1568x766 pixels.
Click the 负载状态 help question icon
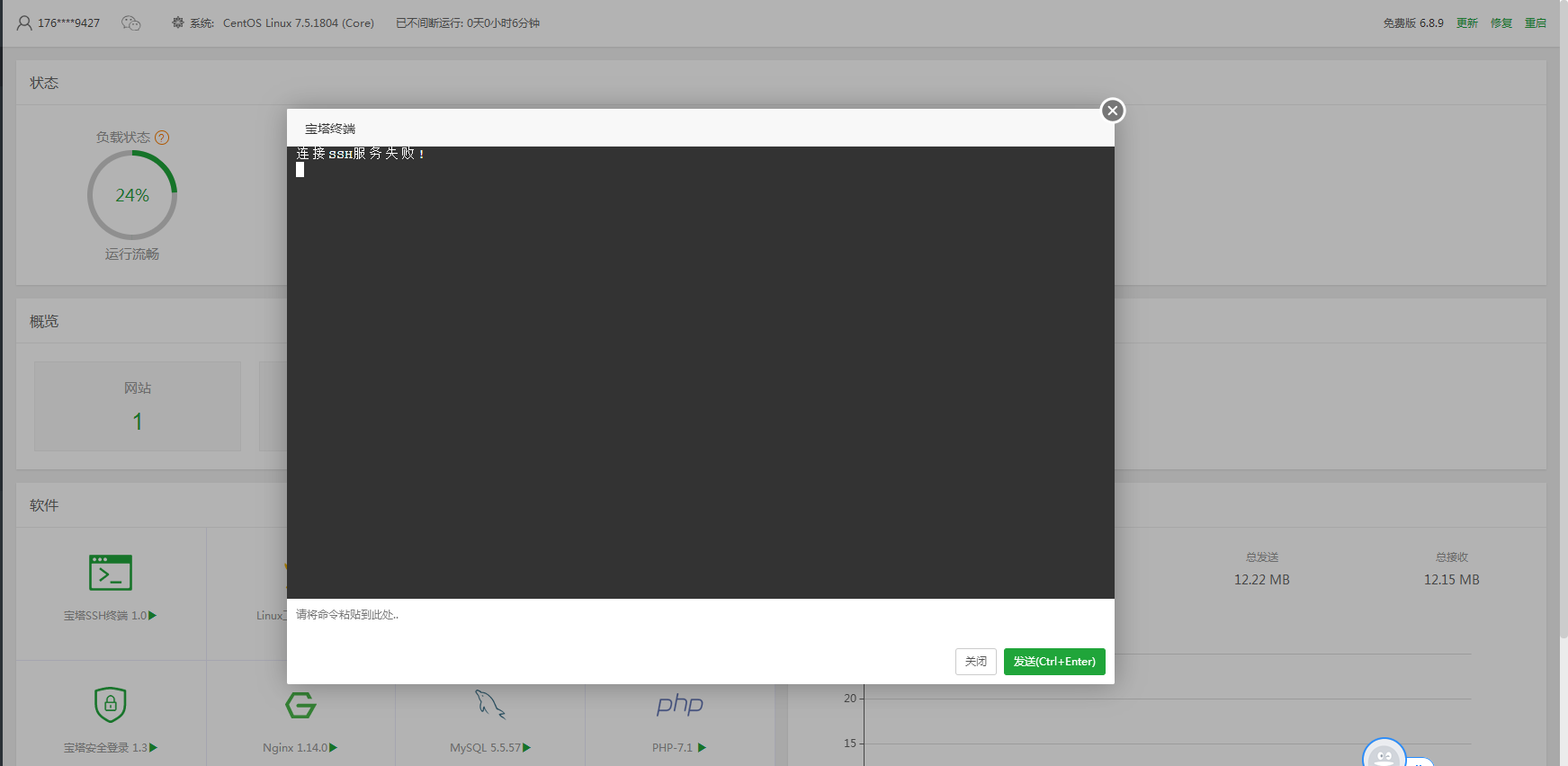(x=162, y=138)
